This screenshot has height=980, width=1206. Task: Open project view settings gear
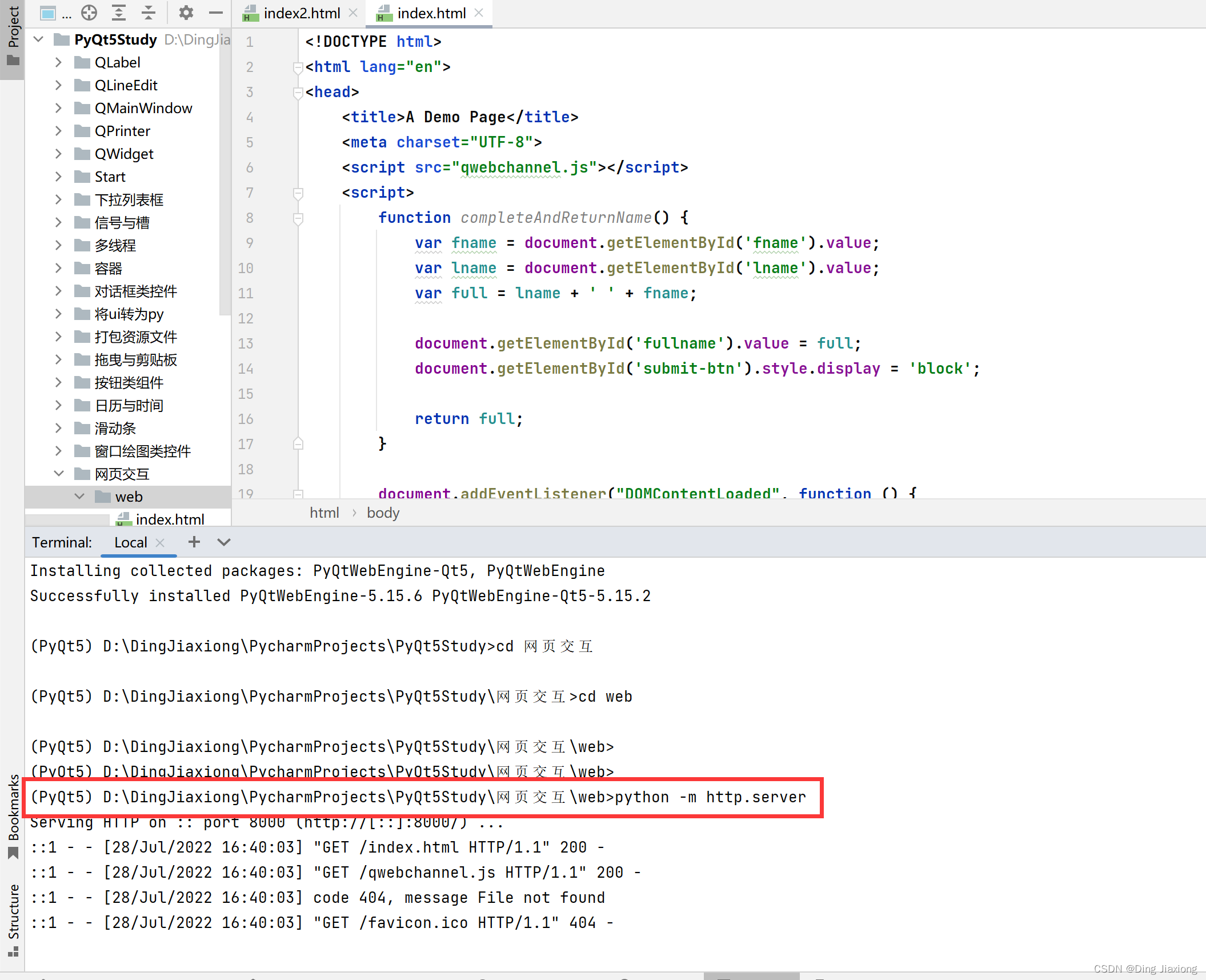tap(186, 13)
